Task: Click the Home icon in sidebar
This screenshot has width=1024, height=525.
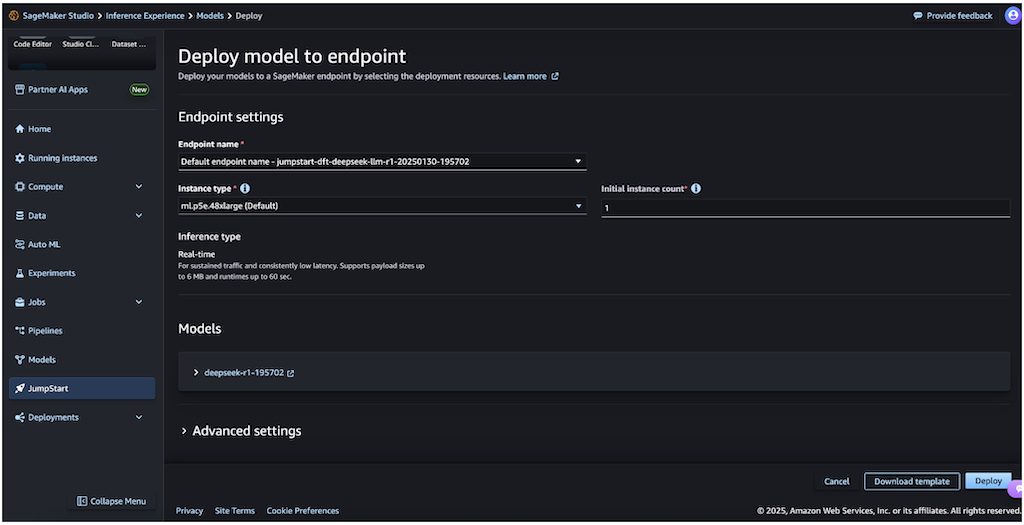Action: pos(20,129)
